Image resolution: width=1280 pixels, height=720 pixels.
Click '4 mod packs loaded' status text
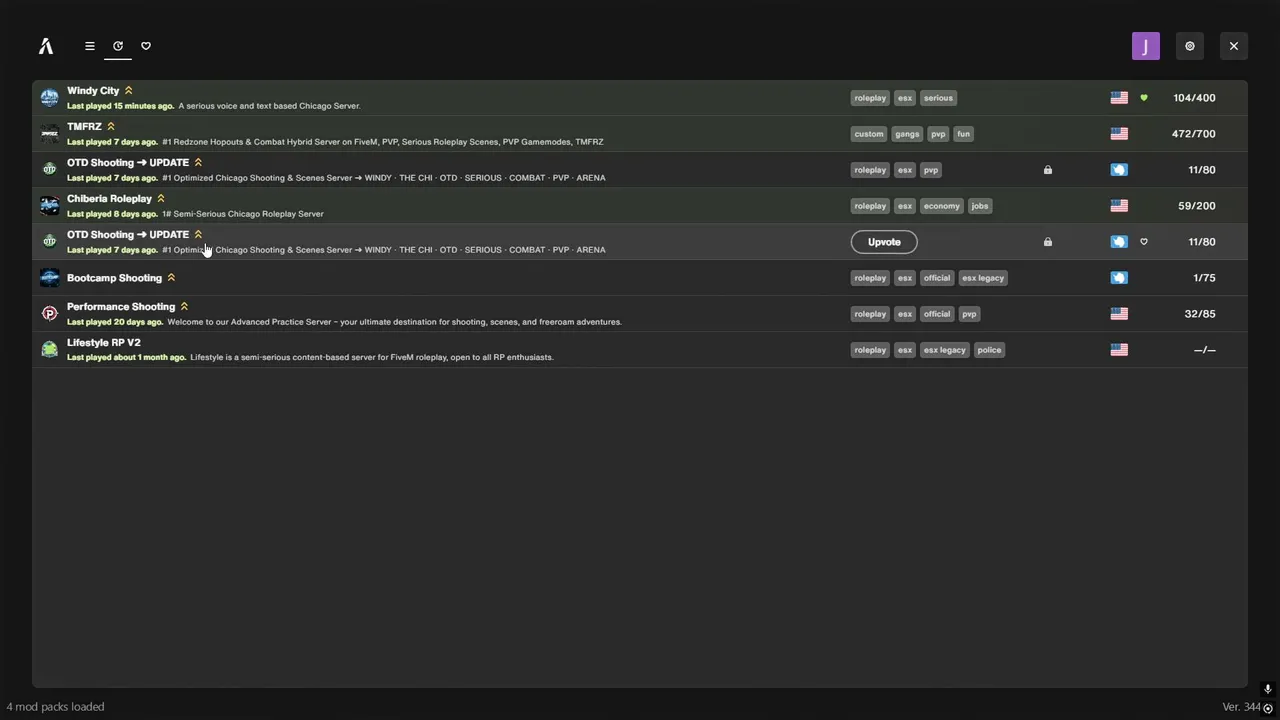(56, 707)
